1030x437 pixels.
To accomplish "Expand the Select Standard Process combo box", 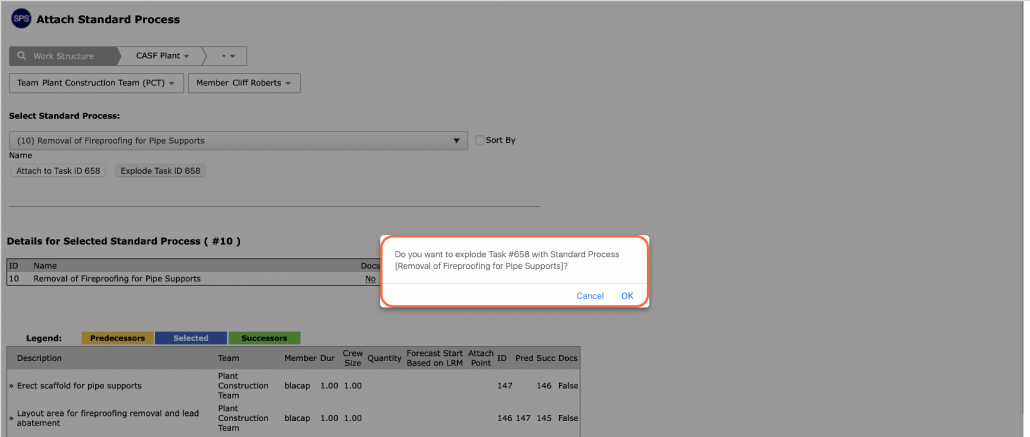I will 238,141.
